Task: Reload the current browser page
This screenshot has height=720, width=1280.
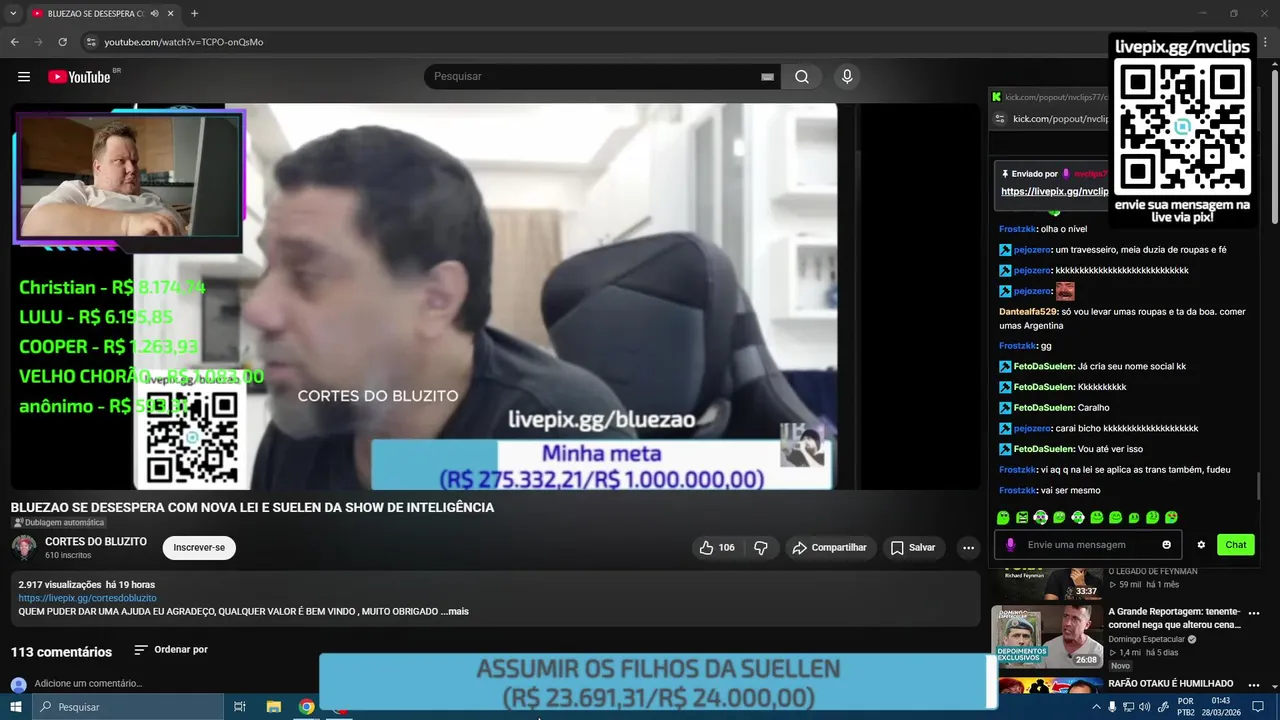Action: 62,42
